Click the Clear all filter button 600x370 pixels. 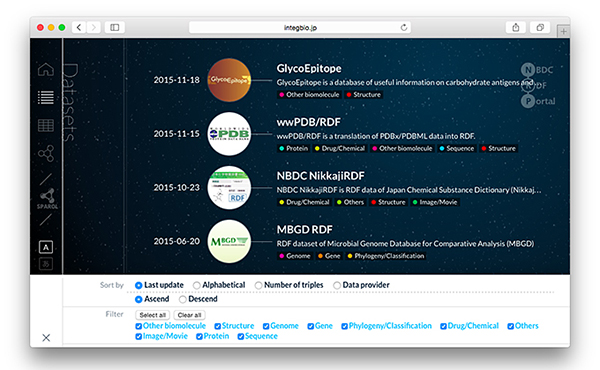point(189,315)
